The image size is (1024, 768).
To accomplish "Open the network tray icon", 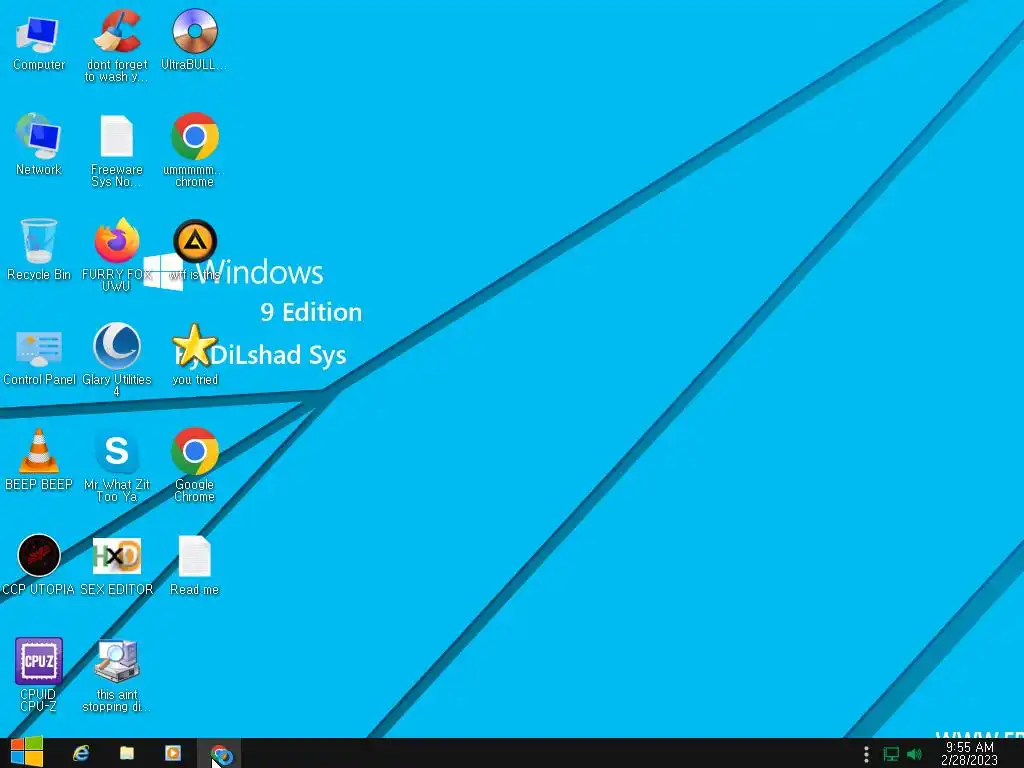I will click(891, 755).
